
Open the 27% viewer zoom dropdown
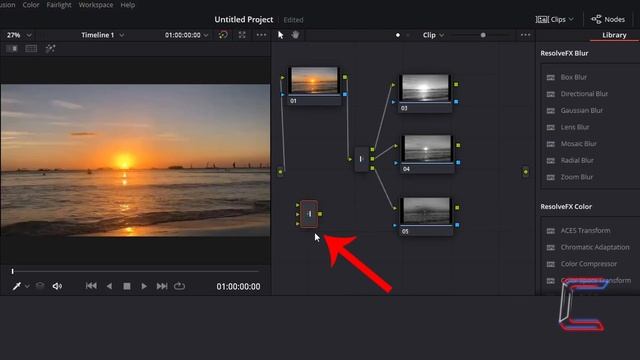[19, 35]
